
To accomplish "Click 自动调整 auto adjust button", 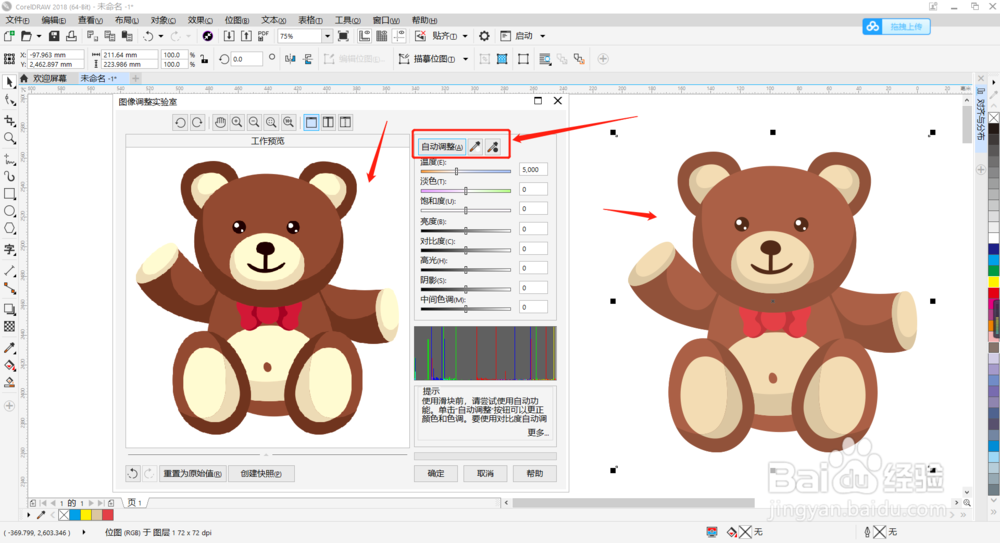I will pos(442,147).
